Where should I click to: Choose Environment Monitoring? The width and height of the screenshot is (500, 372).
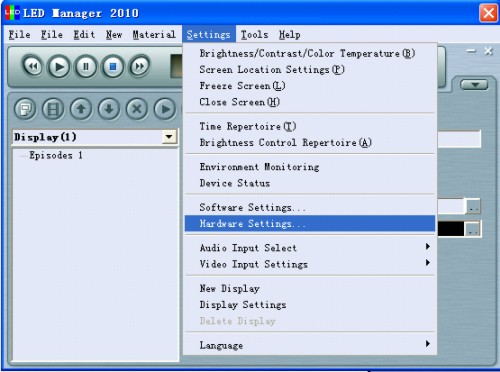[x=310, y=167]
